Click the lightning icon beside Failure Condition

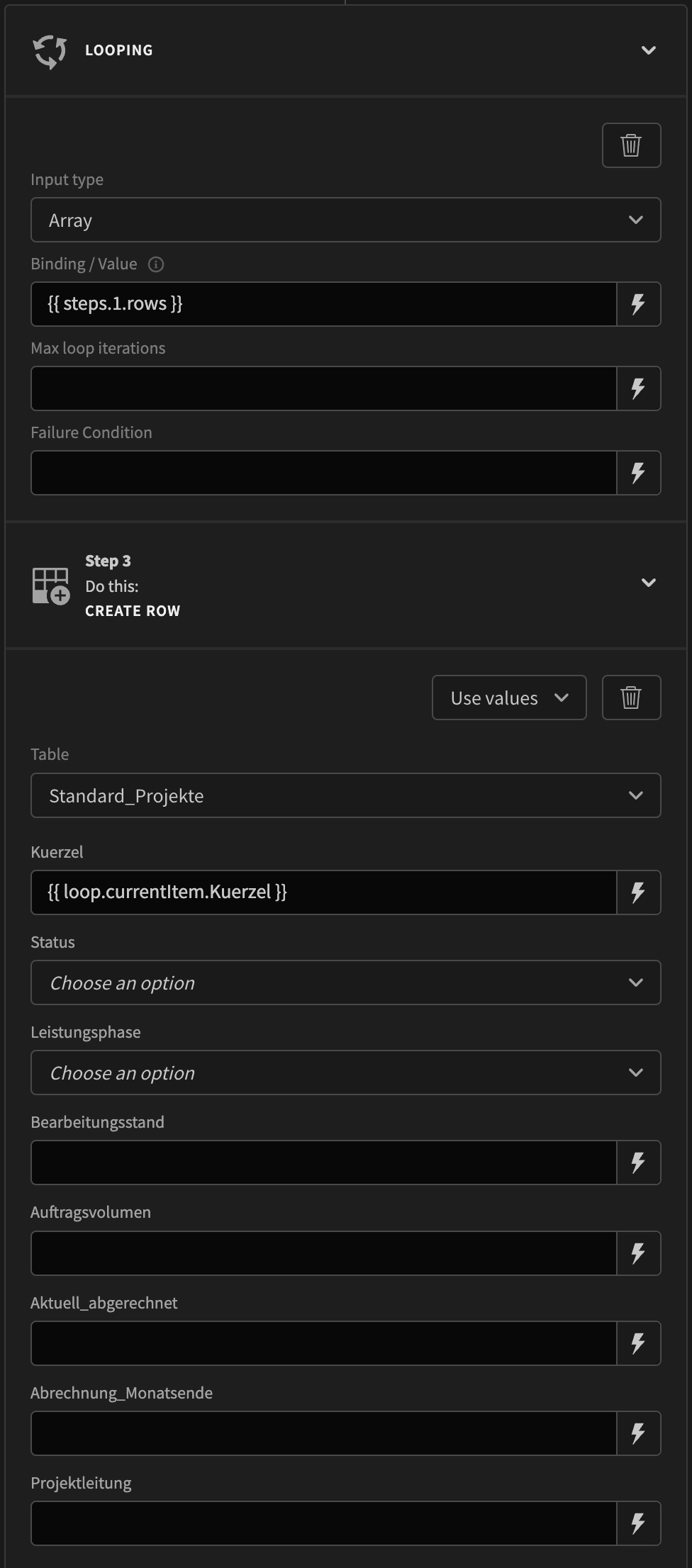pos(637,472)
